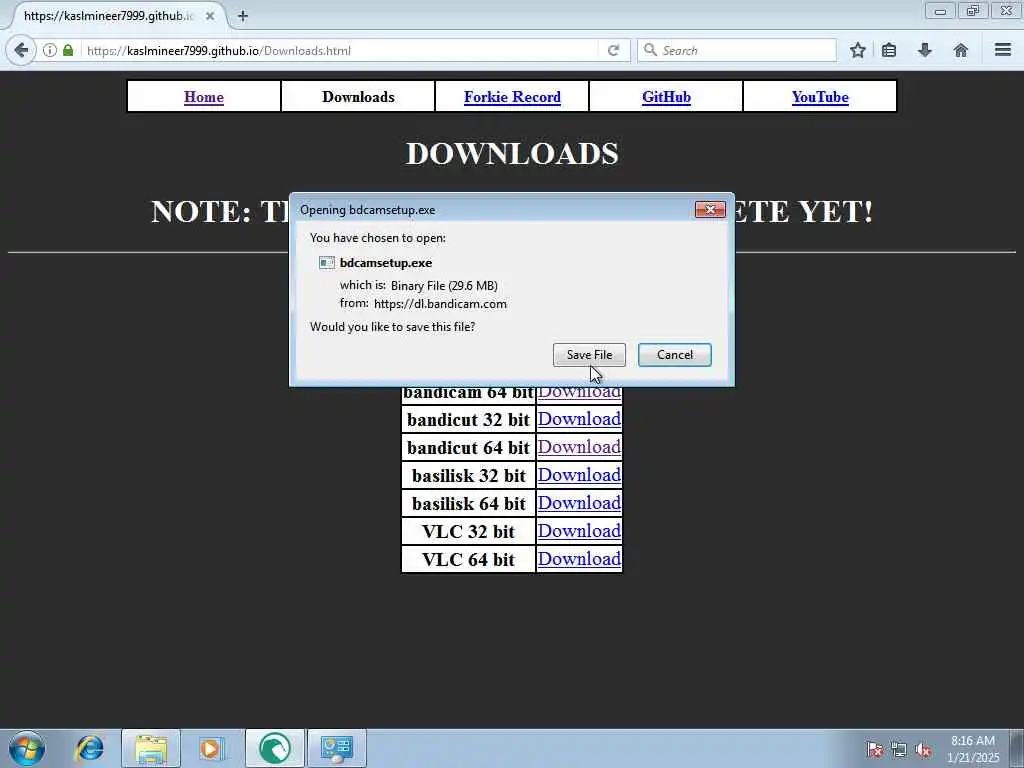Open the YouTube navigation link
Viewport: 1024px width, 768px height.
820,97
